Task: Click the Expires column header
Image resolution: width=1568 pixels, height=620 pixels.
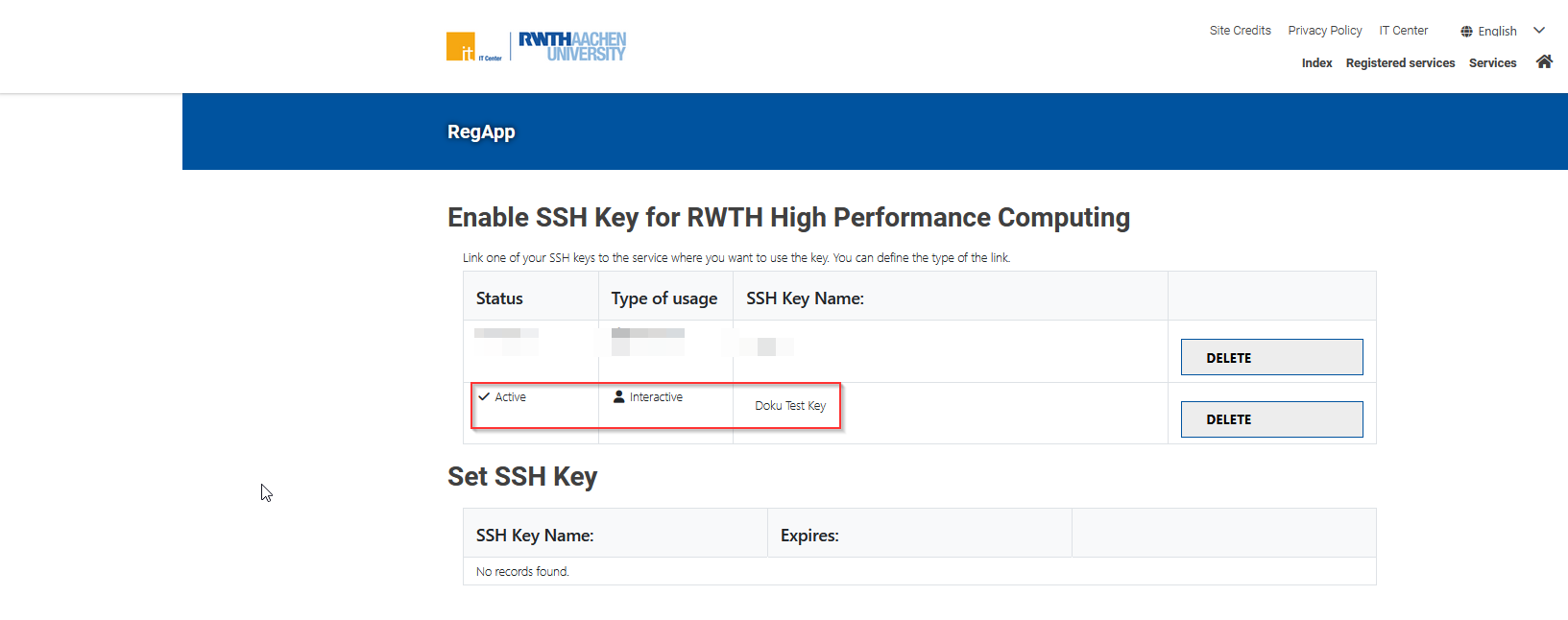Action: [809, 536]
